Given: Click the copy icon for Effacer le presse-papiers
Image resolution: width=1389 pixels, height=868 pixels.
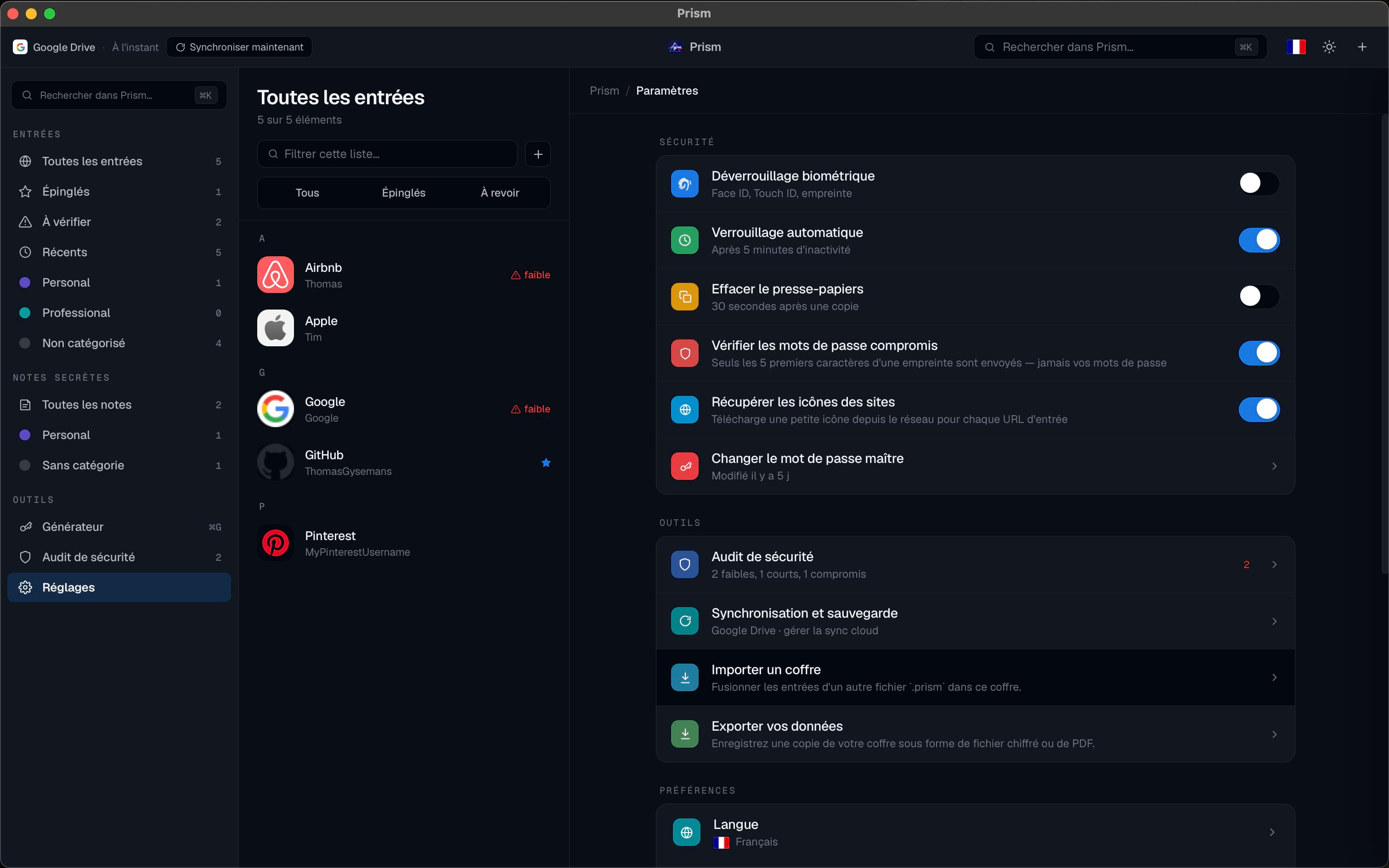Looking at the screenshot, I should pyautogui.click(x=685, y=297).
